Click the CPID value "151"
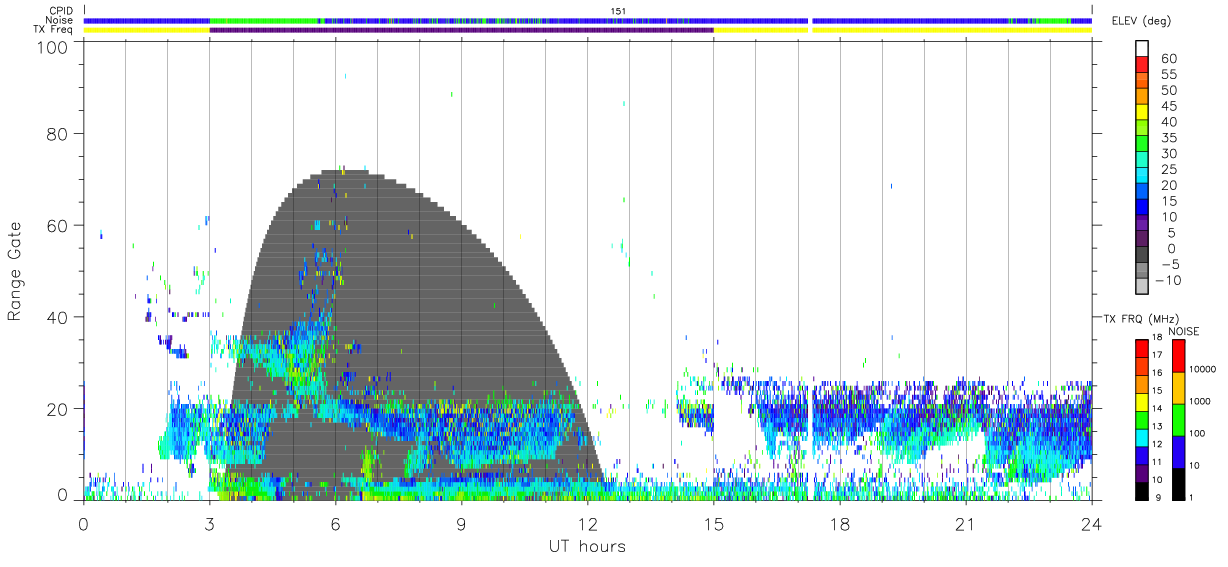Viewport: 1228px width, 567px height. click(617, 11)
